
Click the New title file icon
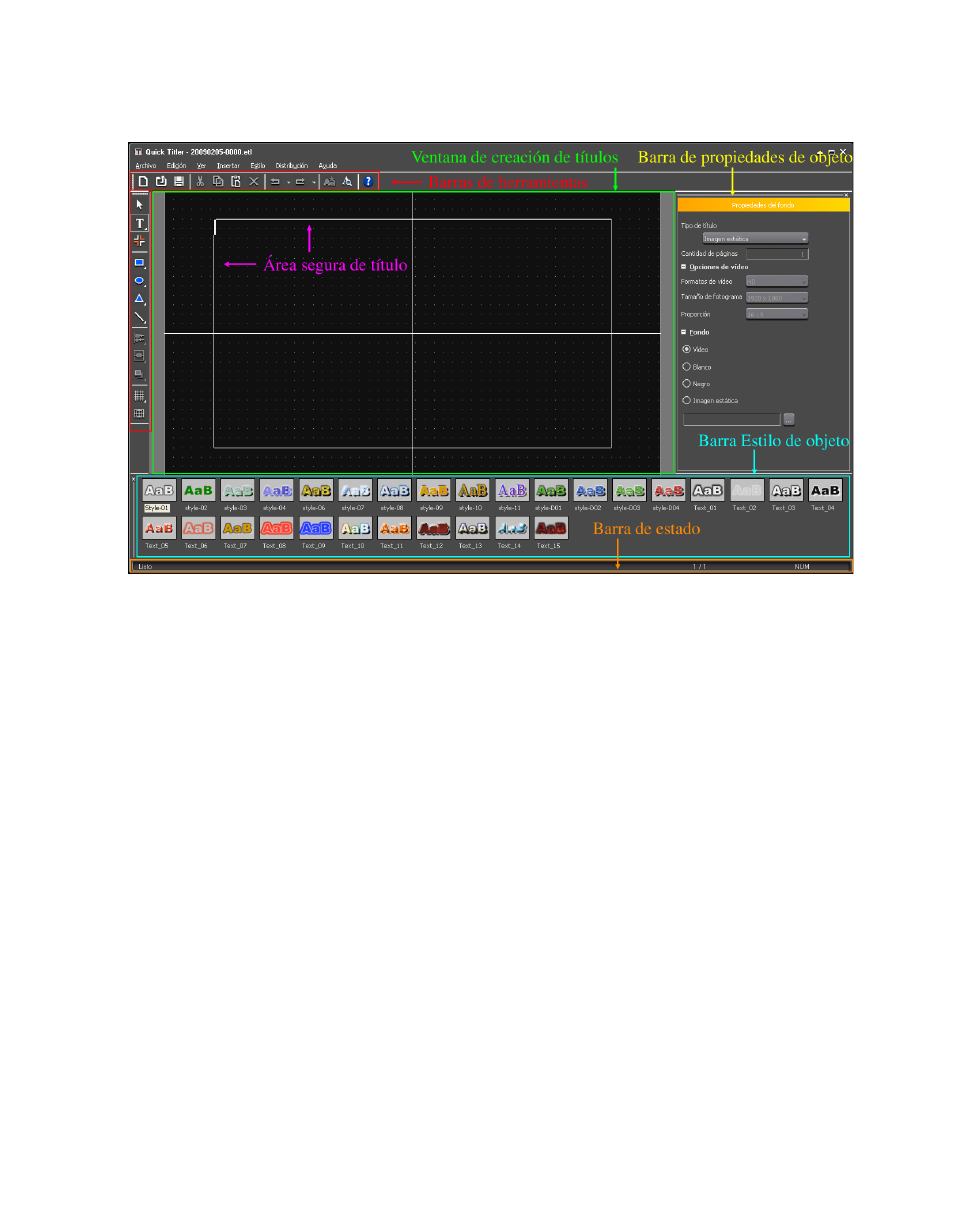[143, 182]
